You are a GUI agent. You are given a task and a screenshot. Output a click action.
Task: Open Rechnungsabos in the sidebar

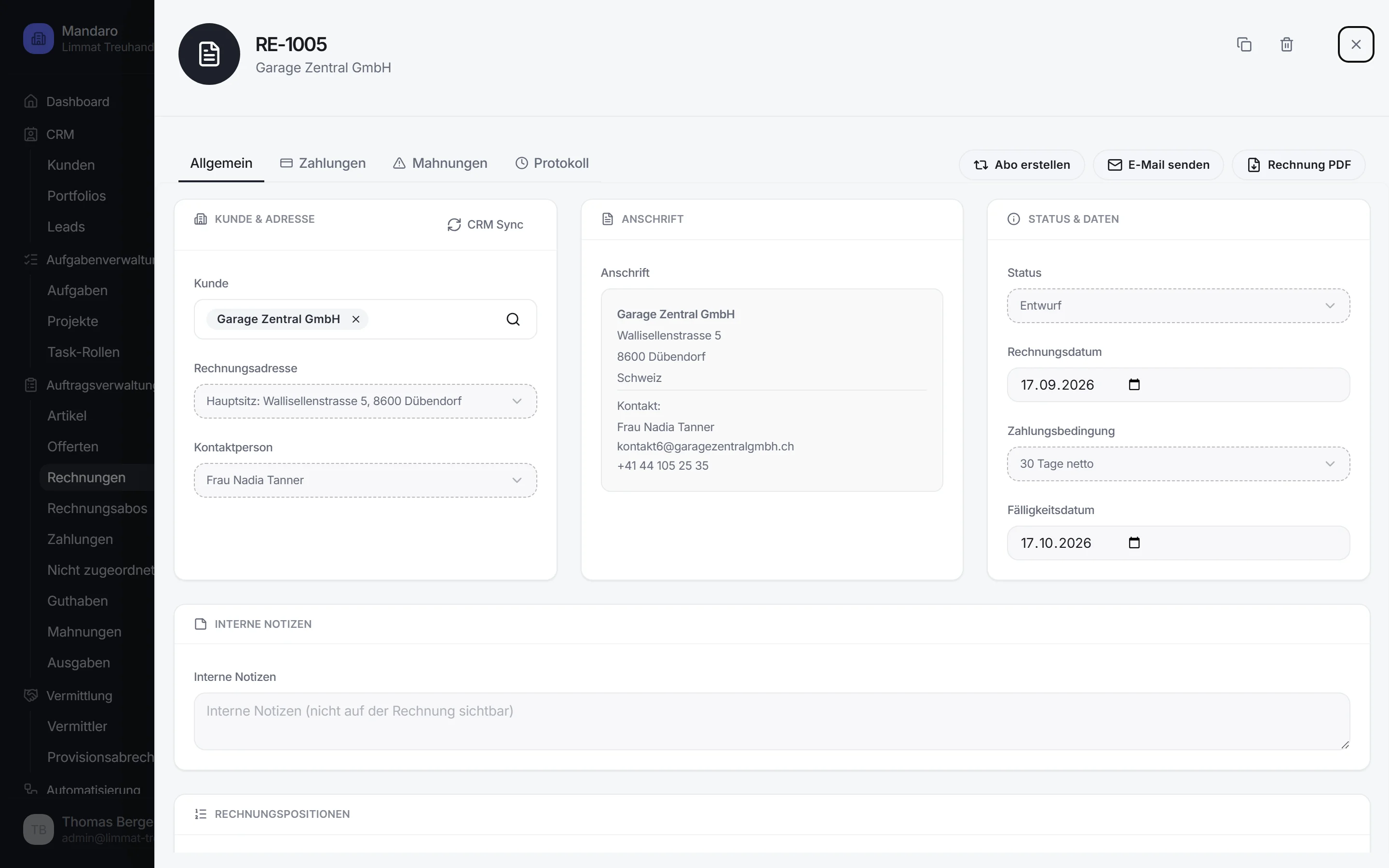tap(97, 509)
